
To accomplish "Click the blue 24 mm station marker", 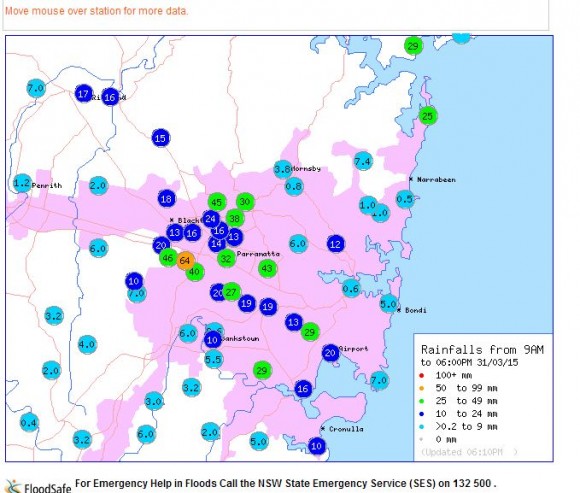I will point(211,219).
